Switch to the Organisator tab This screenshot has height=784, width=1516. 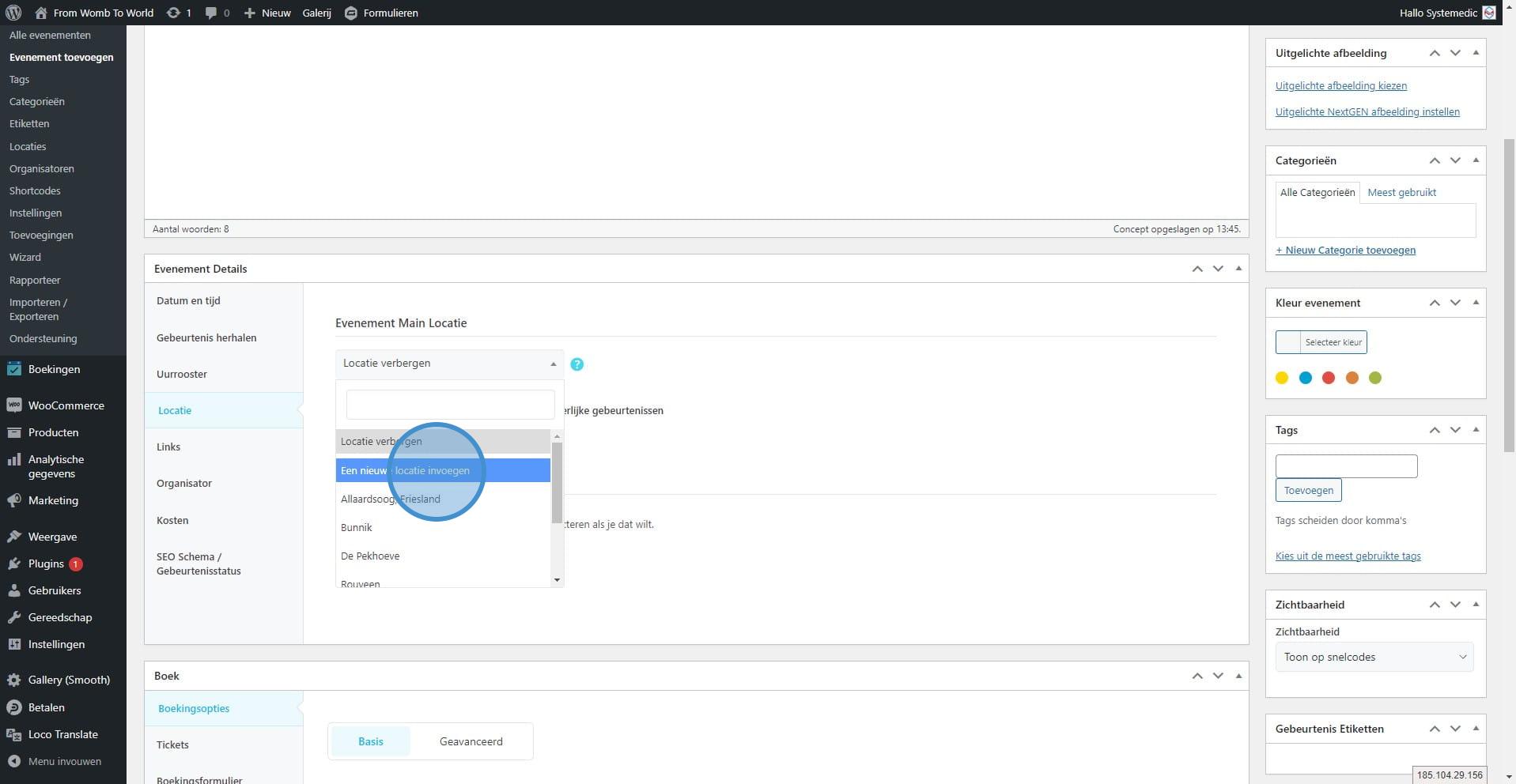[184, 483]
